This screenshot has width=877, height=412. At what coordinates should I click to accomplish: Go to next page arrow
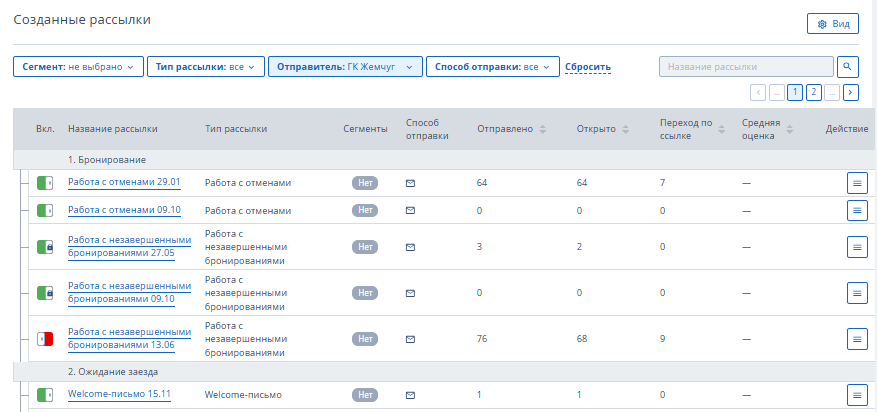coord(851,92)
